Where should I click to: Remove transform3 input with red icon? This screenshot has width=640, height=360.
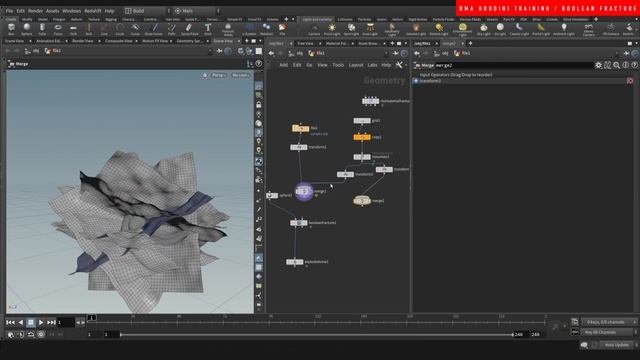point(630,81)
